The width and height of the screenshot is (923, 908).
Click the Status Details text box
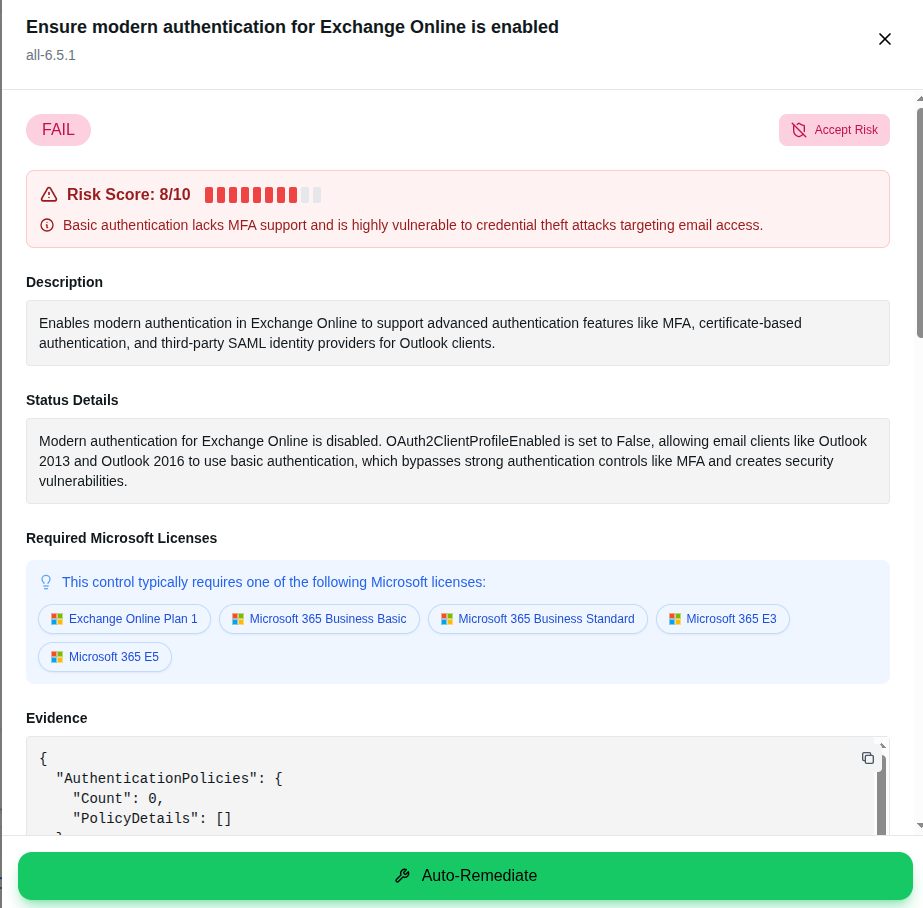[x=457, y=461]
